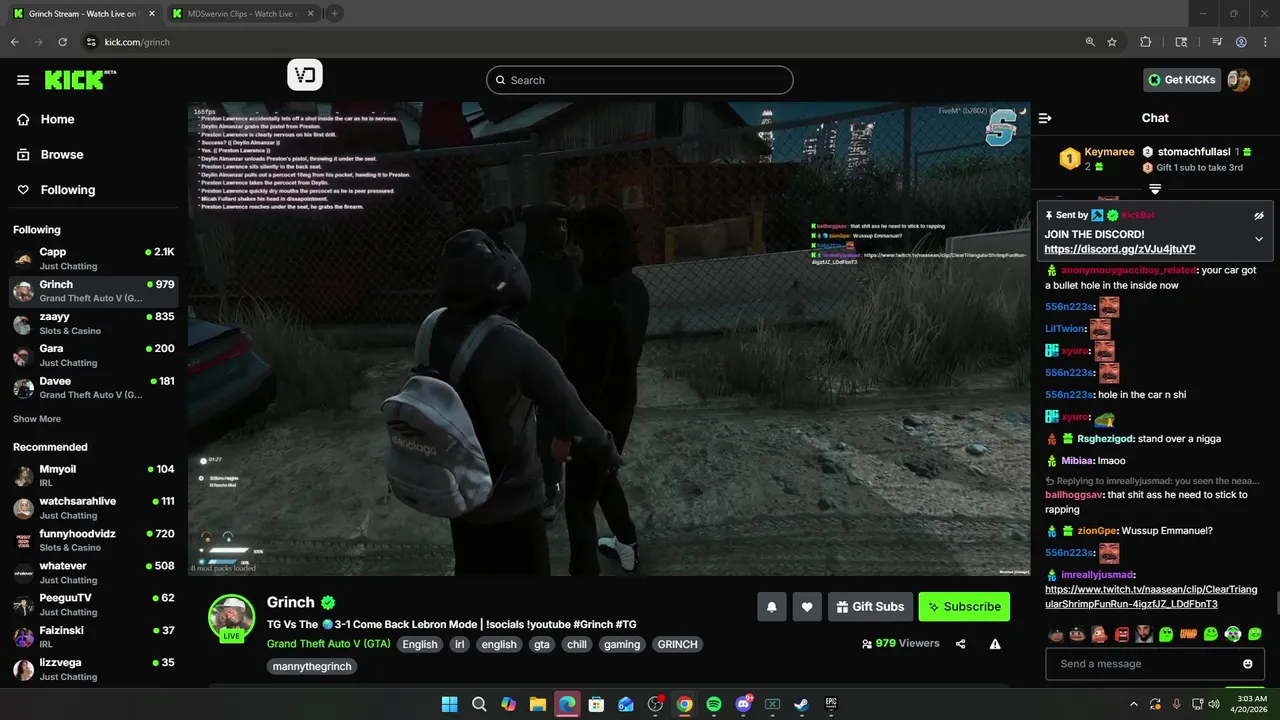
Task: Open user profile avatar menu
Action: 1239,80
